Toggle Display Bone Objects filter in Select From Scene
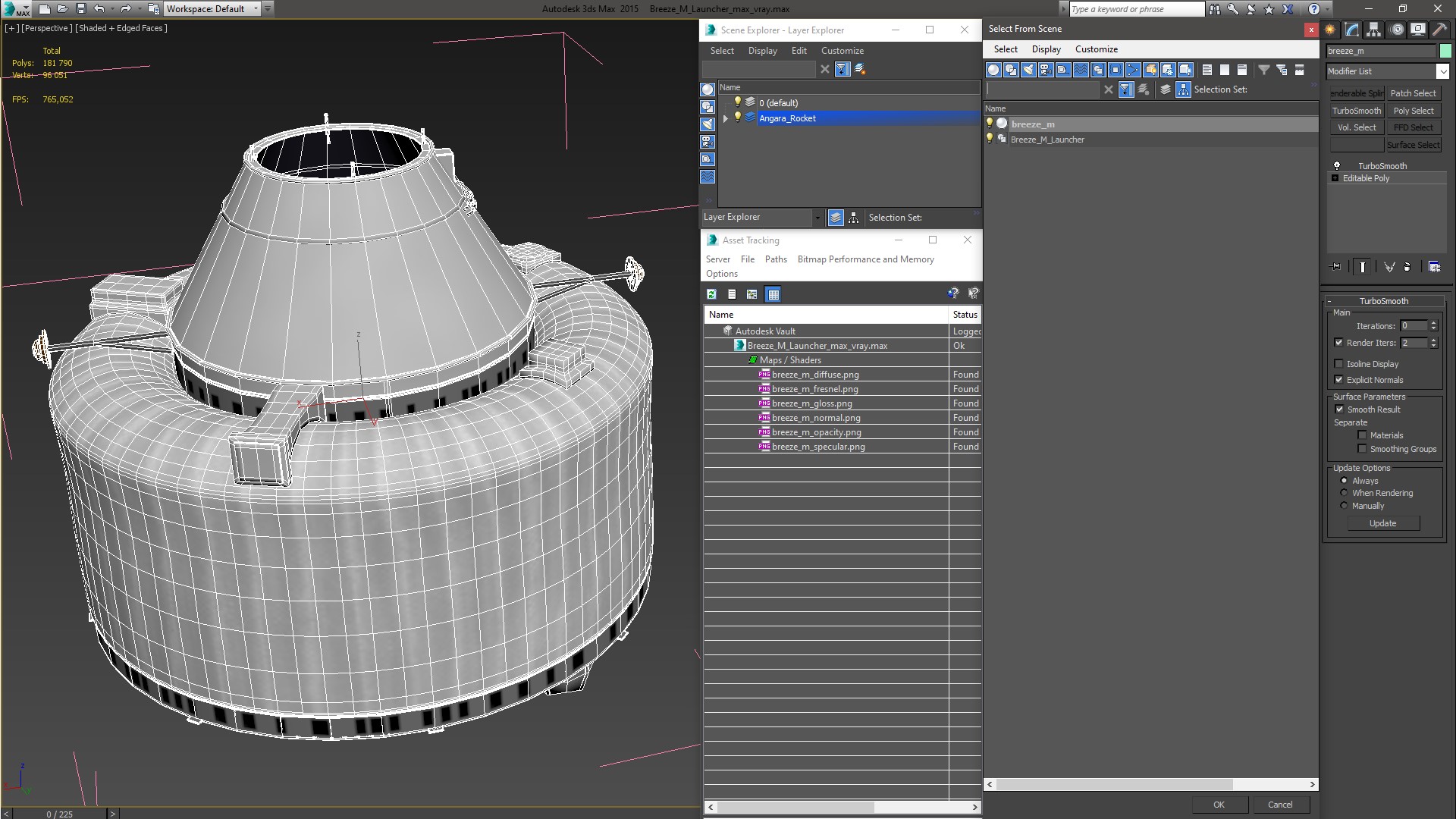1456x819 pixels. click(x=1133, y=70)
